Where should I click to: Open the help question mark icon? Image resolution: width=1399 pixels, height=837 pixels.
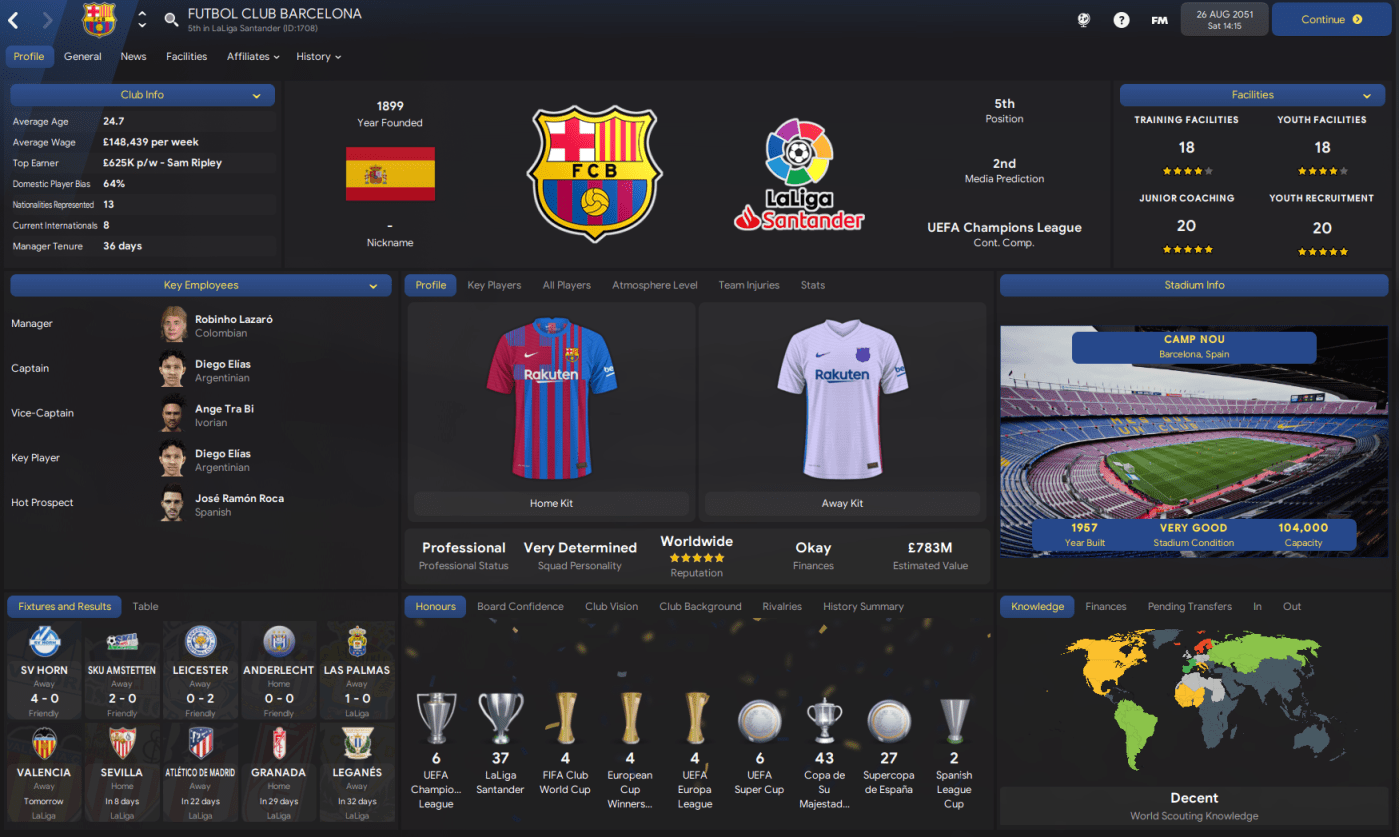pos(1121,20)
